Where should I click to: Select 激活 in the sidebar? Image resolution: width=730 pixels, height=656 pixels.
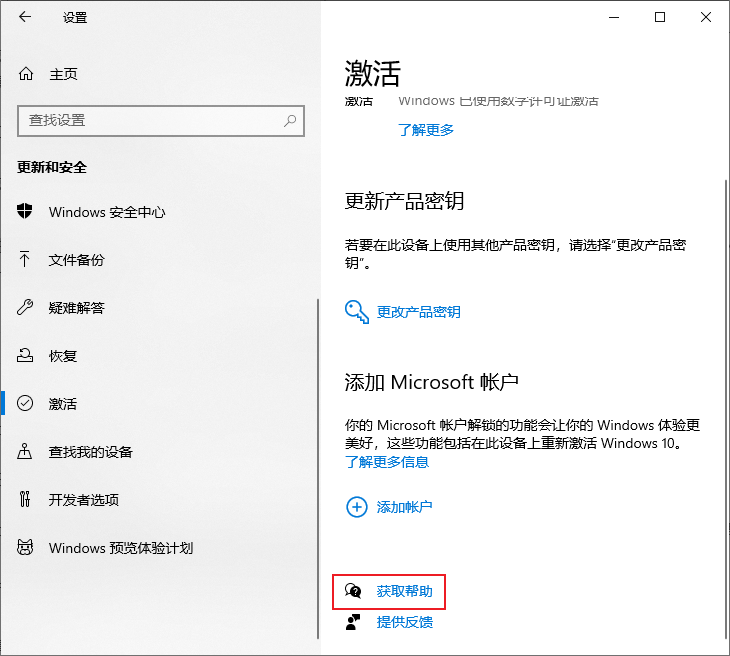63,404
